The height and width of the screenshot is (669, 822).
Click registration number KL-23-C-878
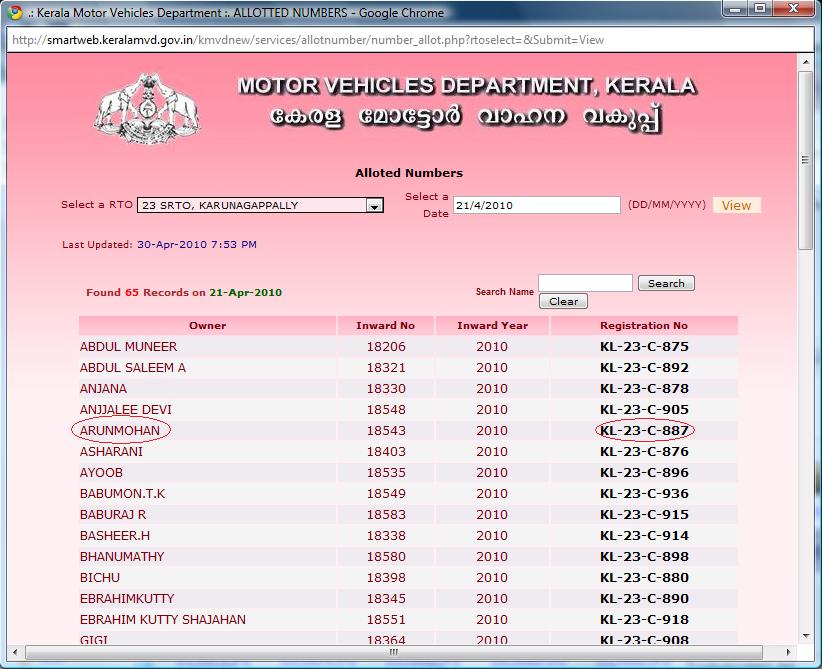tap(644, 389)
